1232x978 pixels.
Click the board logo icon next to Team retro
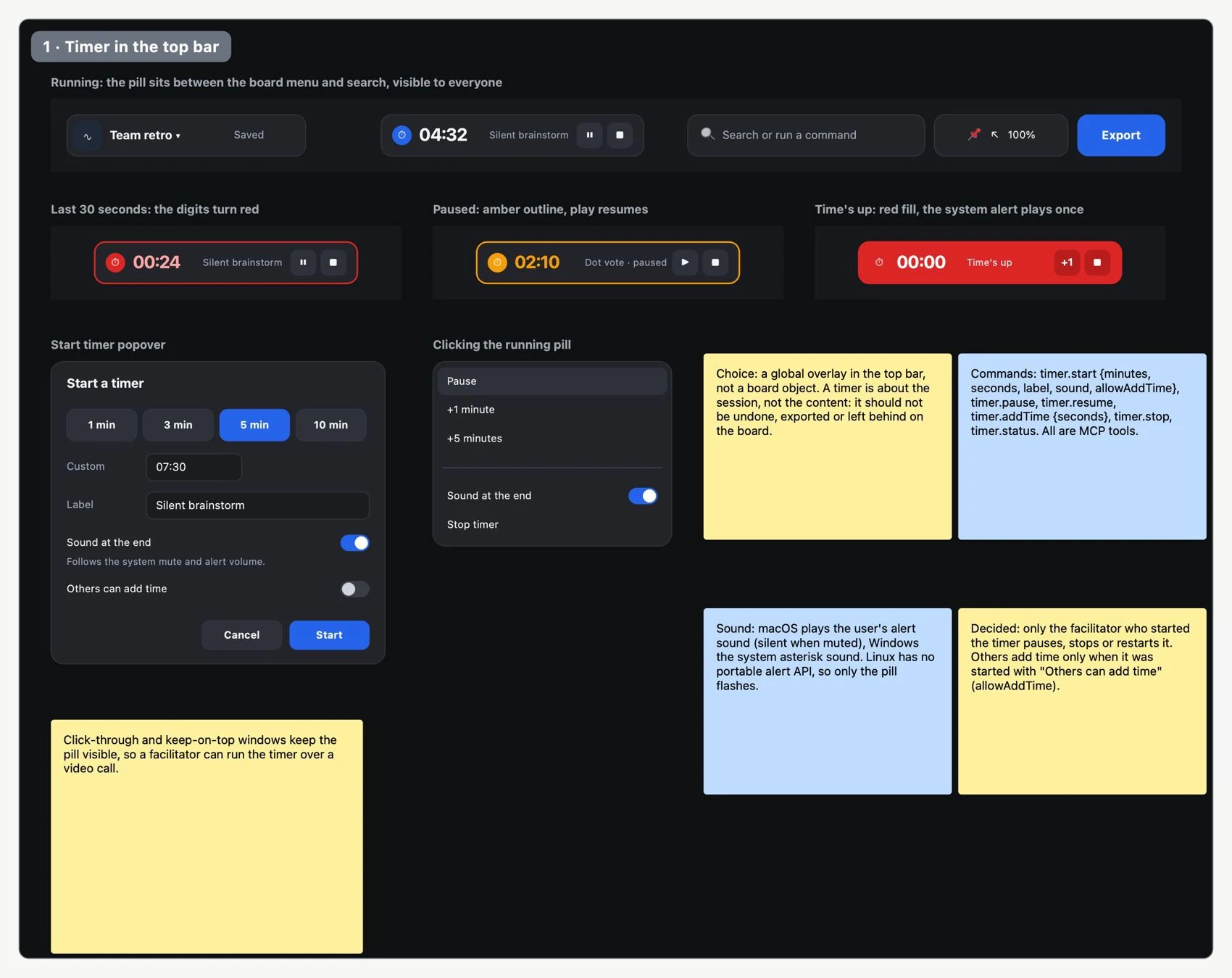coord(88,136)
